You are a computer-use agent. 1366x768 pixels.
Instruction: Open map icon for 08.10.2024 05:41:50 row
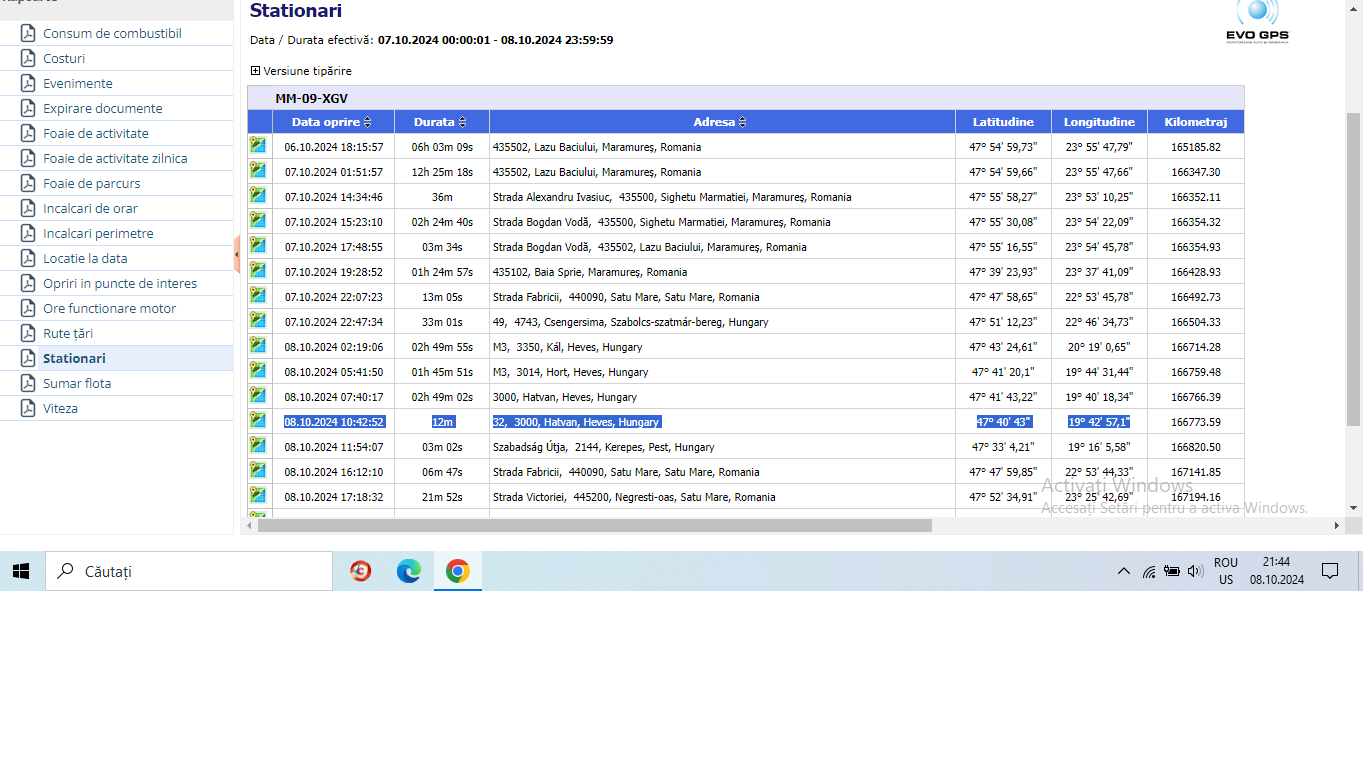pyautogui.click(x=258, y=370)
